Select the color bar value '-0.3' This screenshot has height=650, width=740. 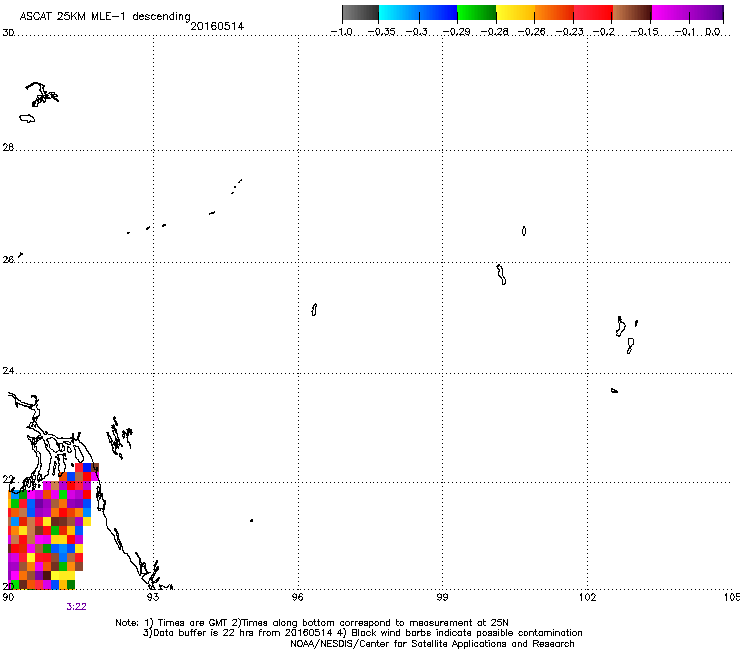(417, 32)
